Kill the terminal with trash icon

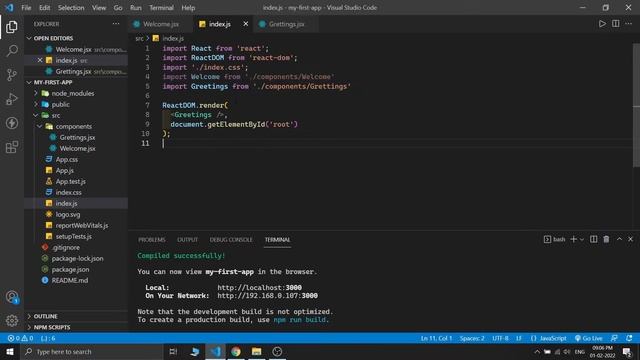coord(606,239)
